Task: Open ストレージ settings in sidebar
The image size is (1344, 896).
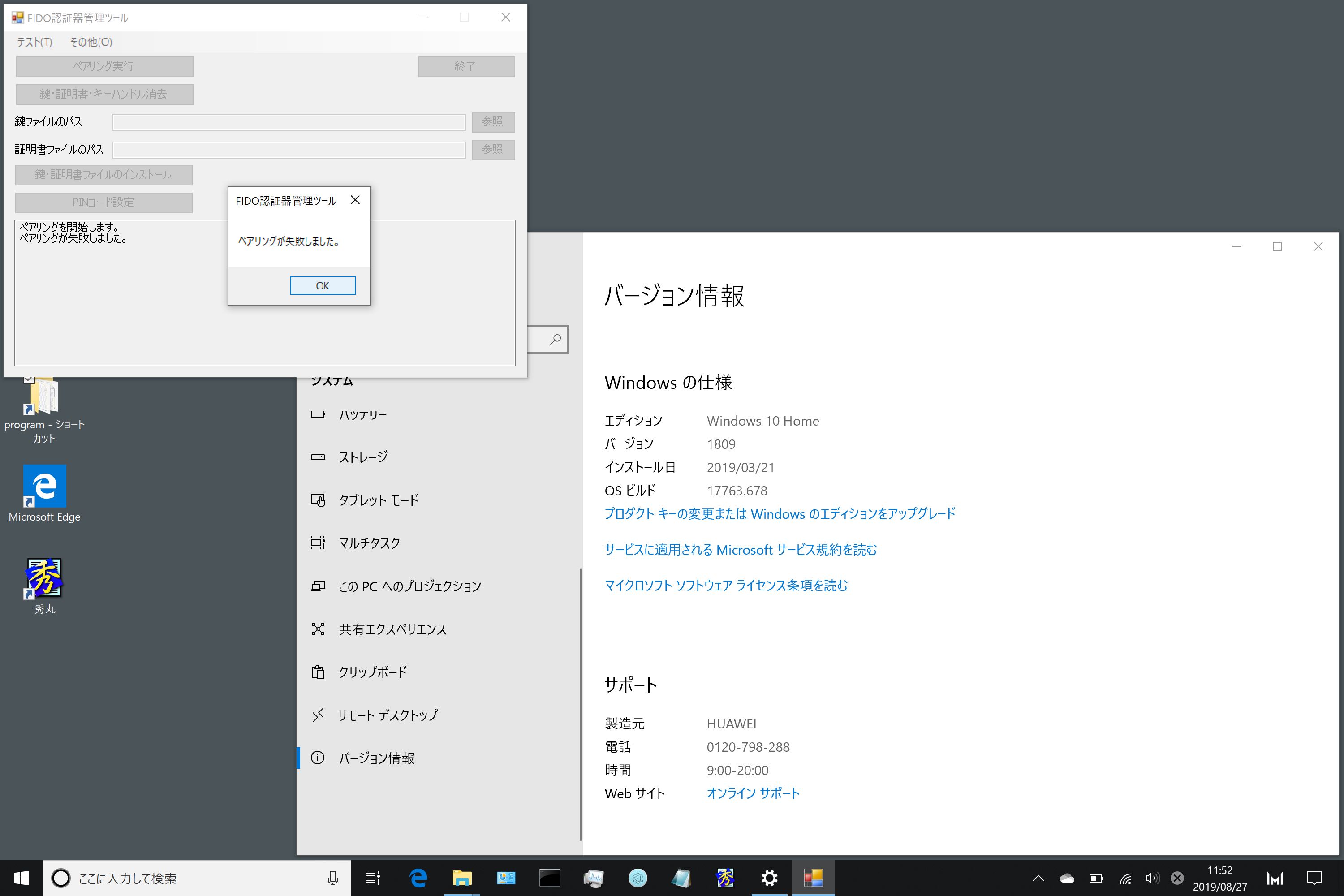Action: (x=362, y=457)
